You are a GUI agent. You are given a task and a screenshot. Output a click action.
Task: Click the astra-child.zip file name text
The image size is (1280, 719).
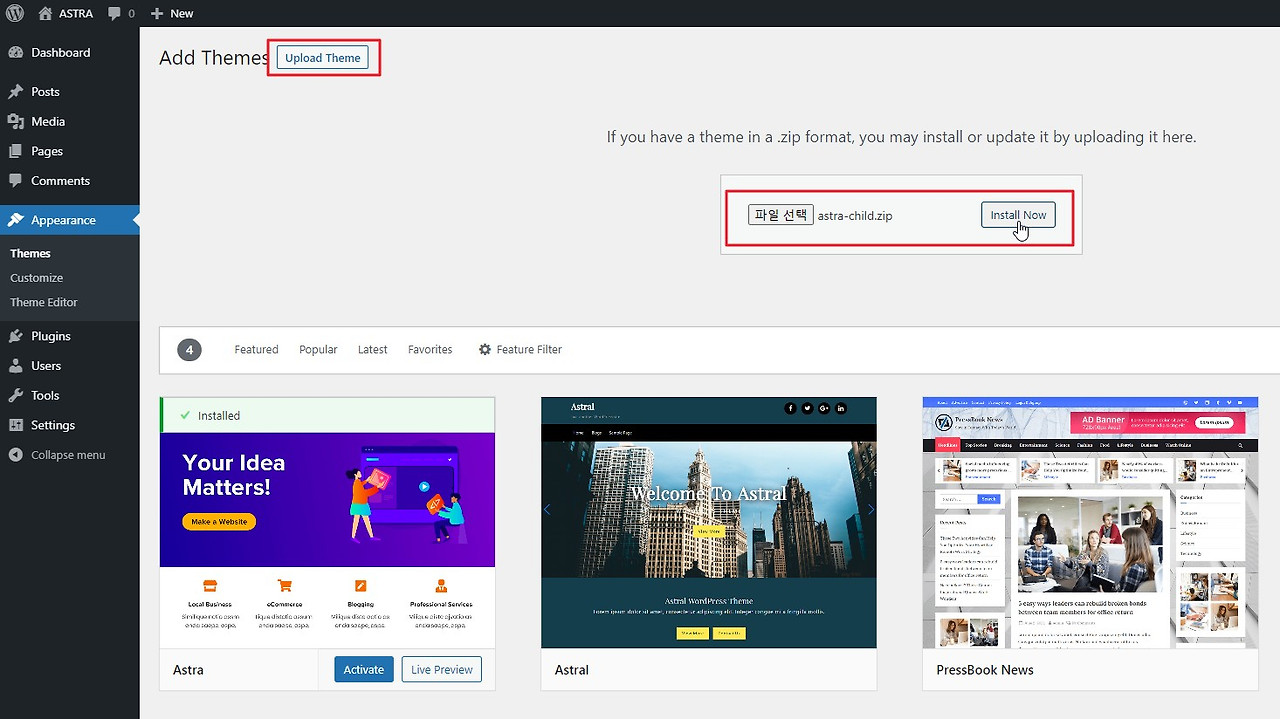855,215
